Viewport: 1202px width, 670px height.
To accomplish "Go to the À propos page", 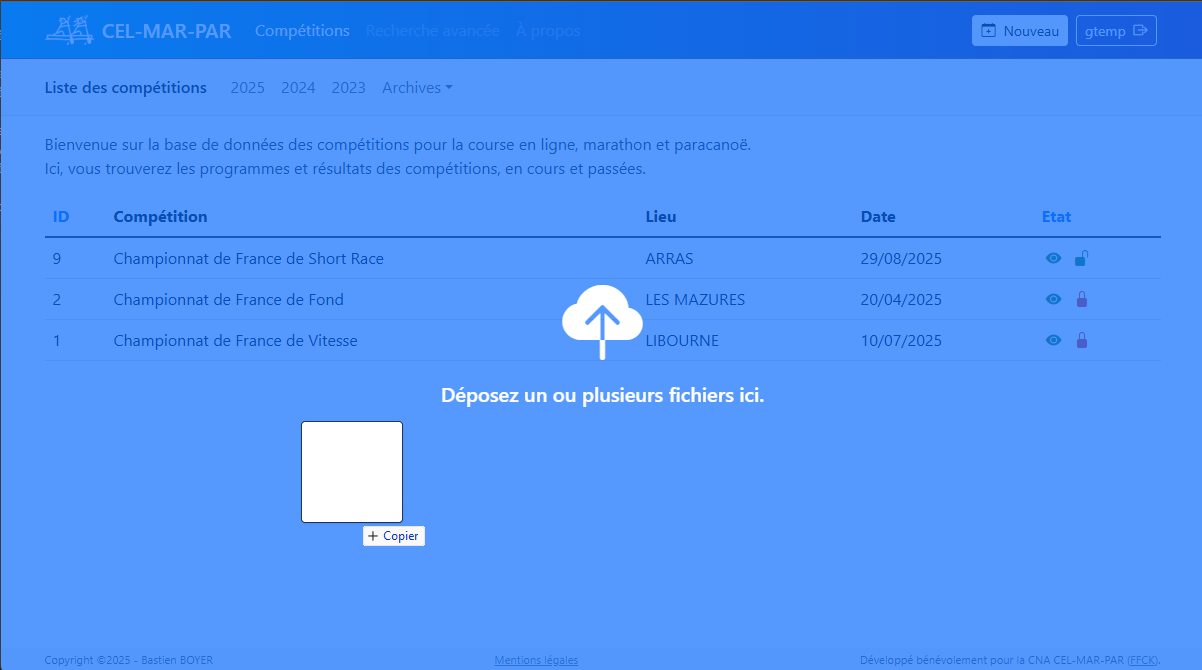I will 548,31.
